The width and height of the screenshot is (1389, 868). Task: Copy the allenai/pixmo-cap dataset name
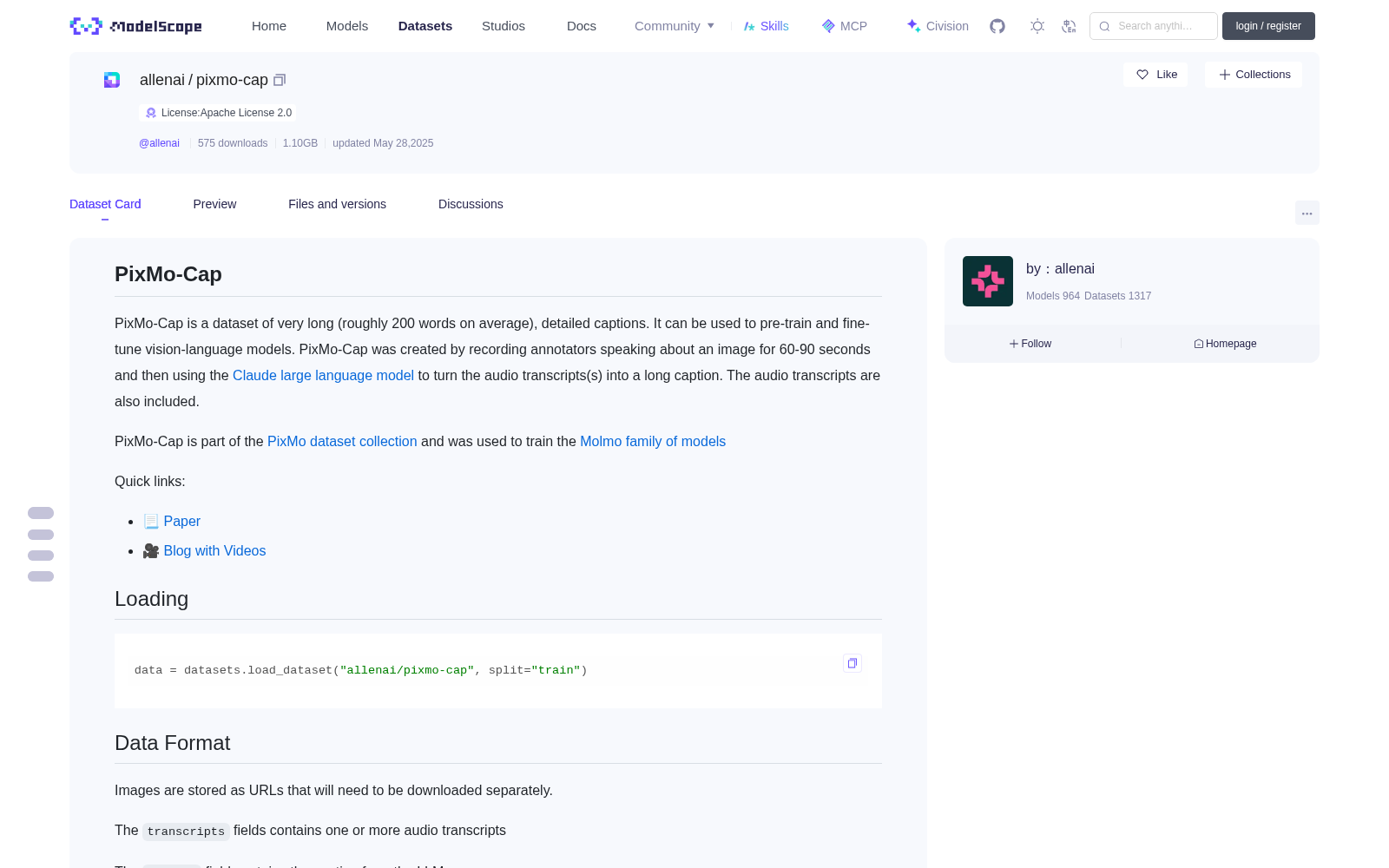(280, 80)
